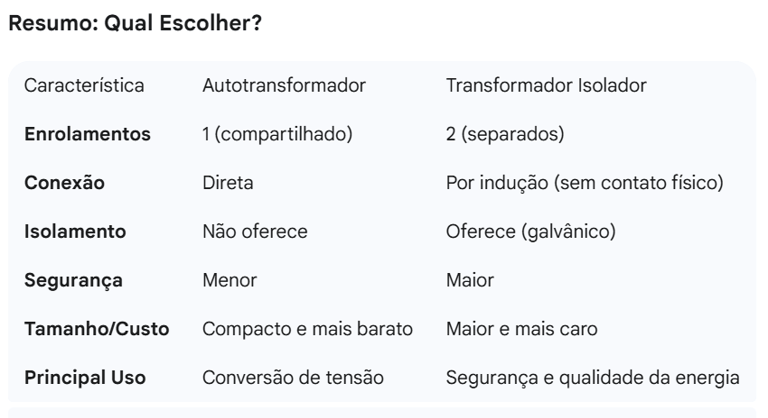Select the 'Característica' column header
Viewport: 768px width, 418px height.
coord(84,85)
